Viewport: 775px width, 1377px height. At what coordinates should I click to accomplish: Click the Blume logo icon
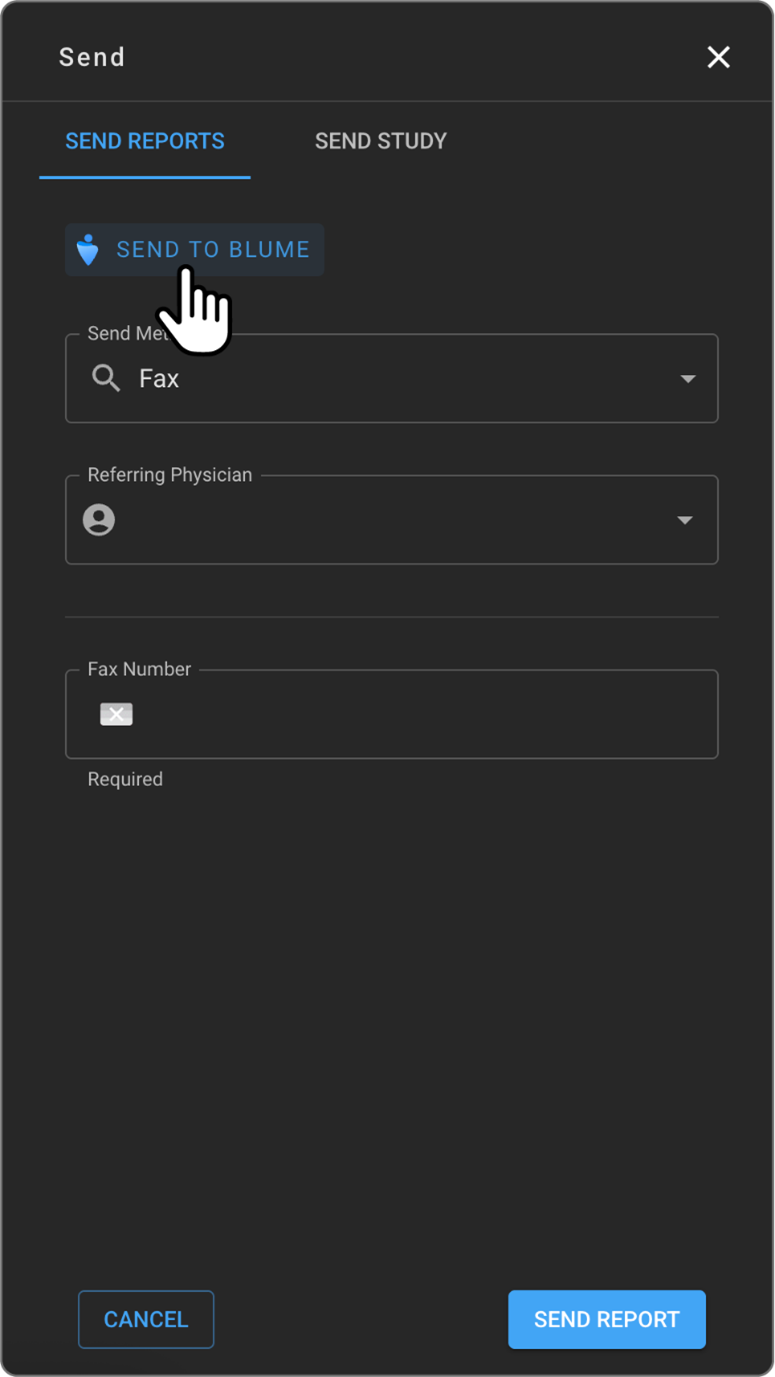pyautogui.click(x=88, y=250)
